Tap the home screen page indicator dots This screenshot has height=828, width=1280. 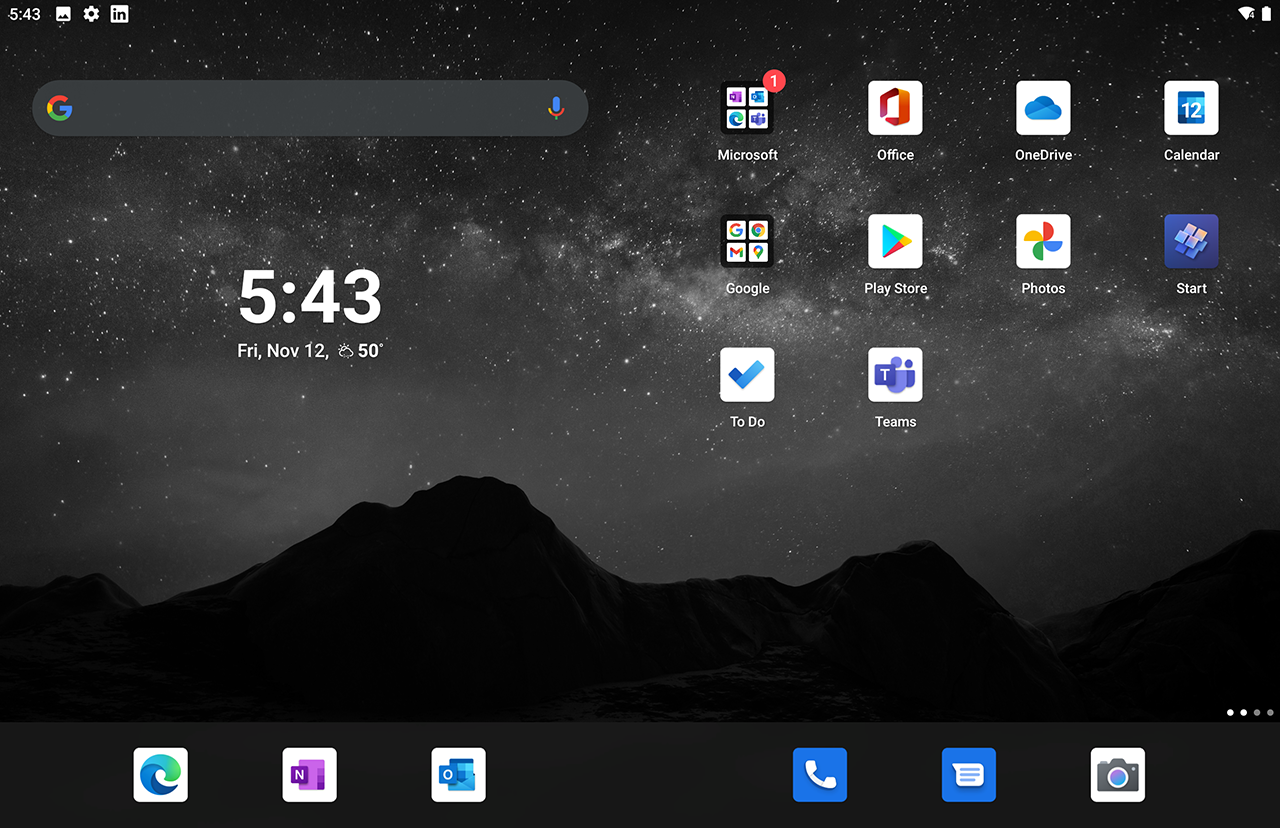point(1250,713)
